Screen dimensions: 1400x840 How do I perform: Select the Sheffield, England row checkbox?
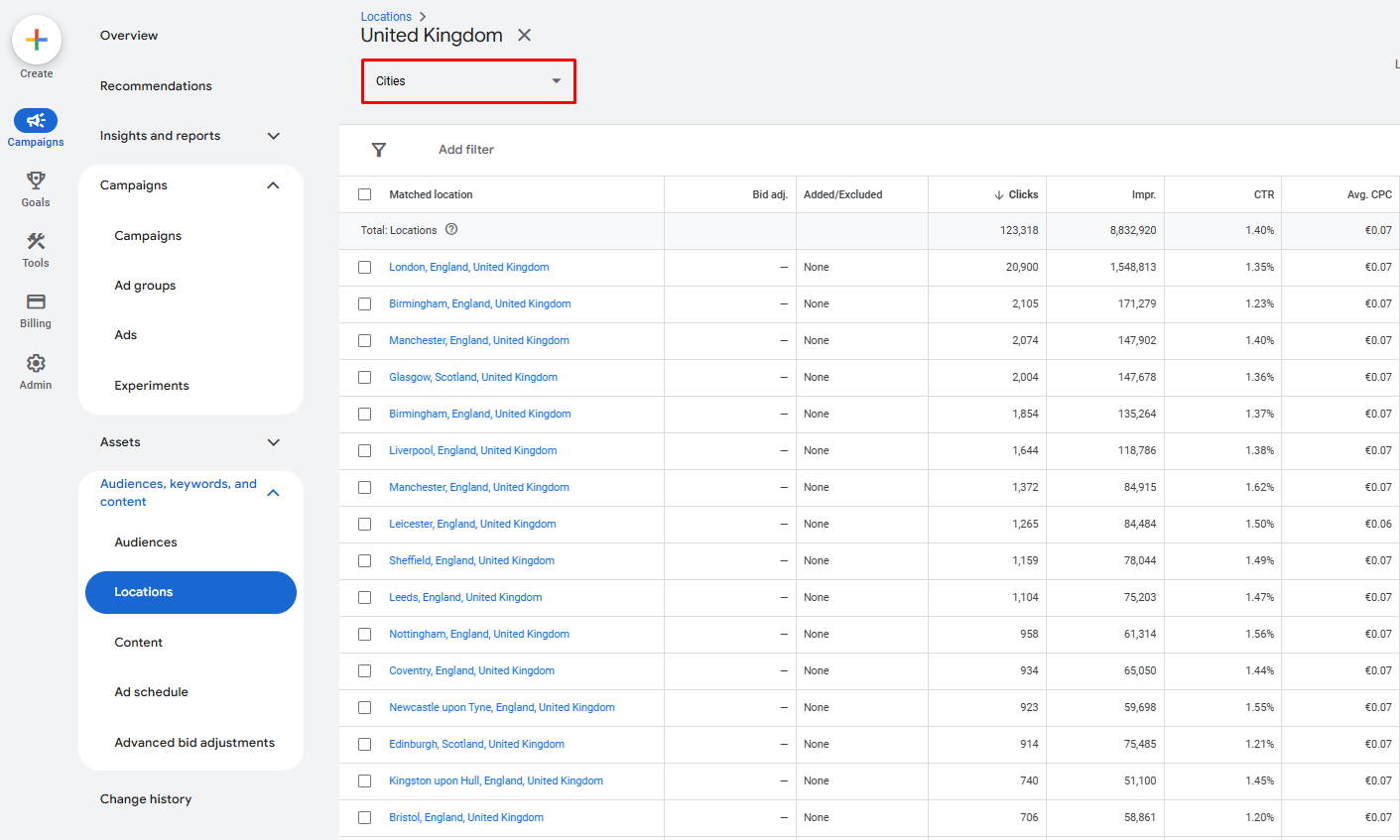[x=365, y=561]
